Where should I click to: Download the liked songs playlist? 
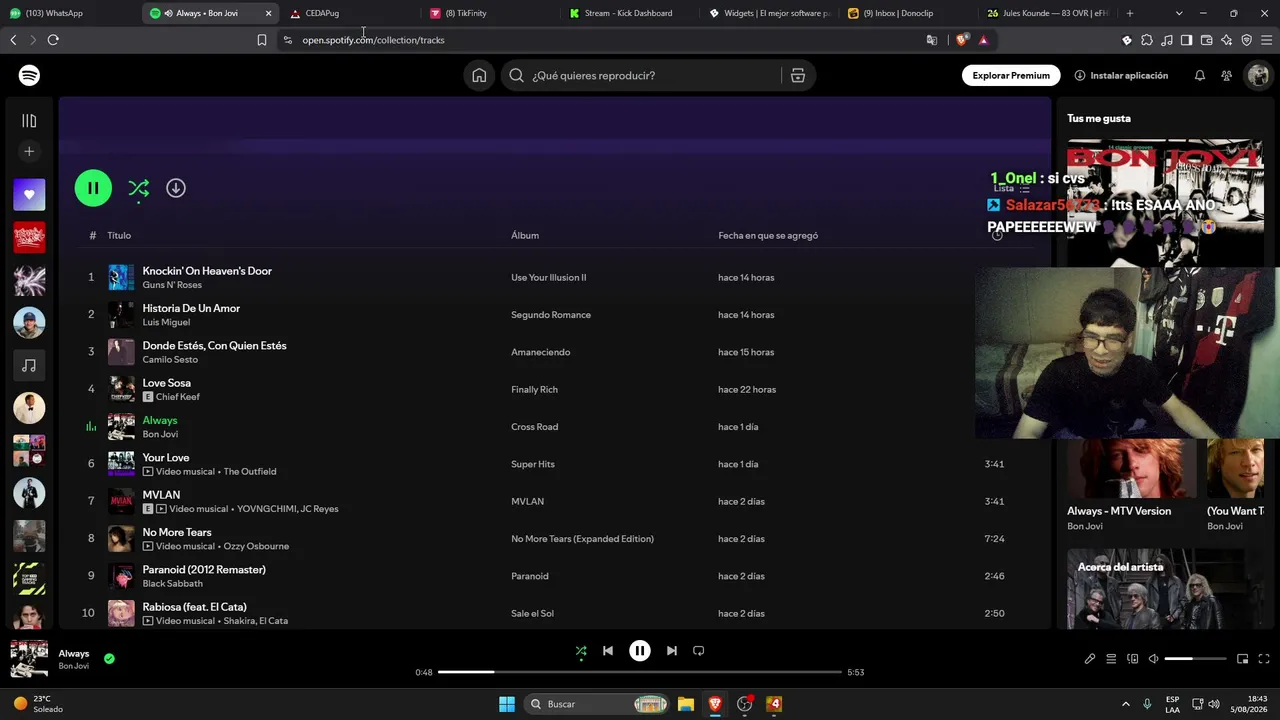pos(176,188)
